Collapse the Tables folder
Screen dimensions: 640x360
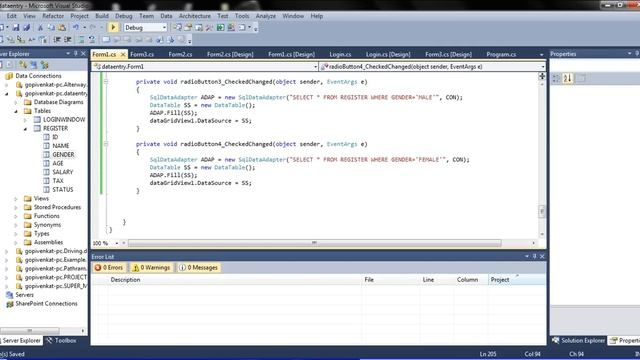[x=16, y=111]
